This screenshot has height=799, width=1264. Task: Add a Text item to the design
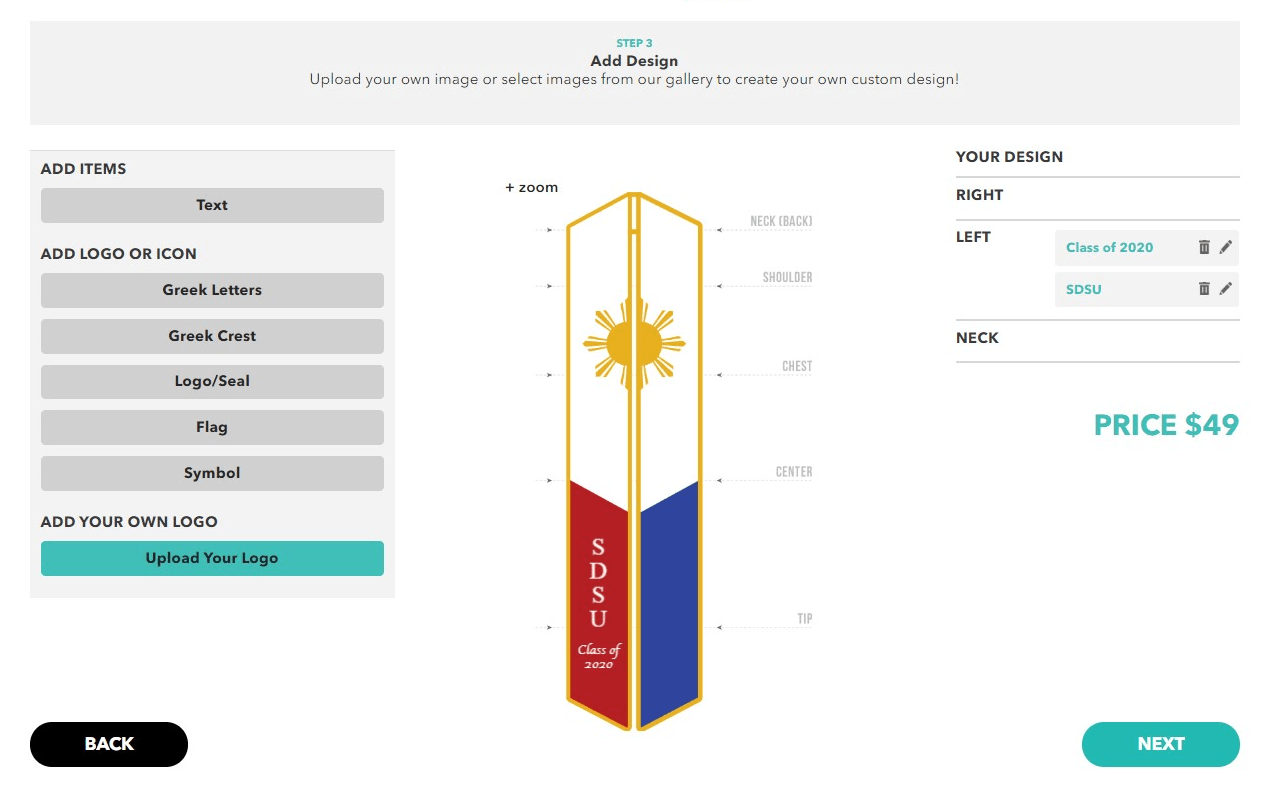coord(212,205)
